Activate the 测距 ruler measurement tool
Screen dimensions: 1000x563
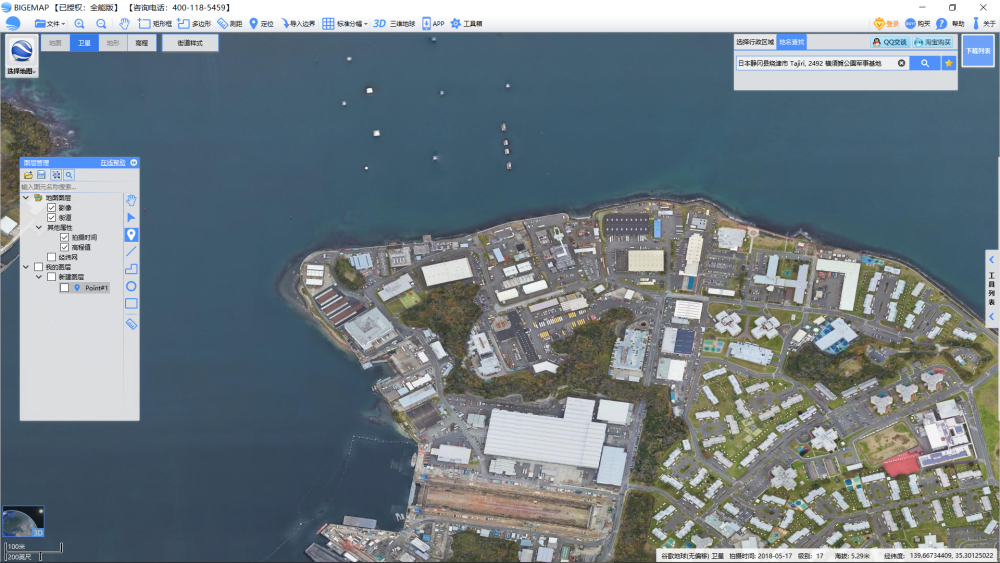coord(229,23)
